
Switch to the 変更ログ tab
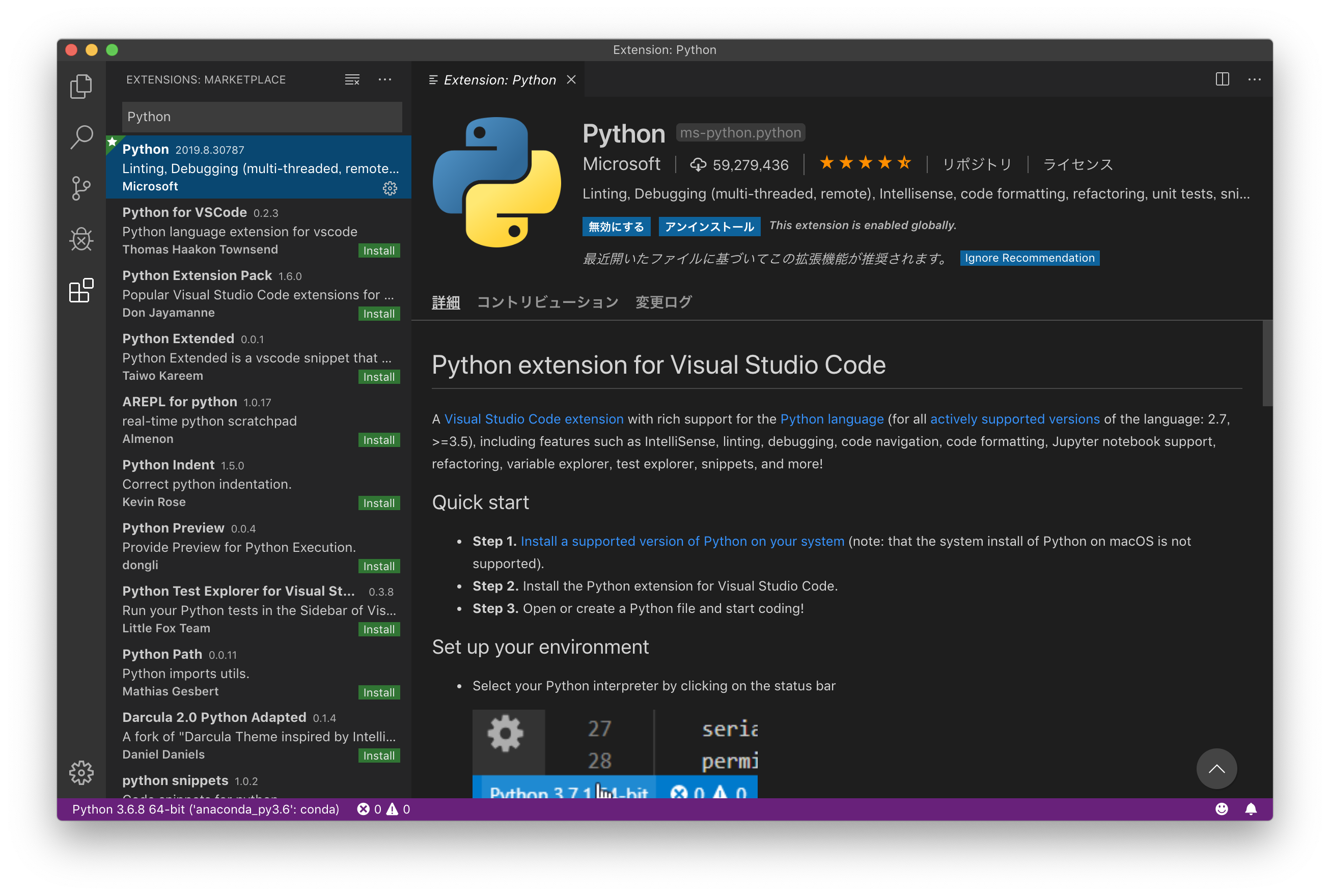[663, 302]
